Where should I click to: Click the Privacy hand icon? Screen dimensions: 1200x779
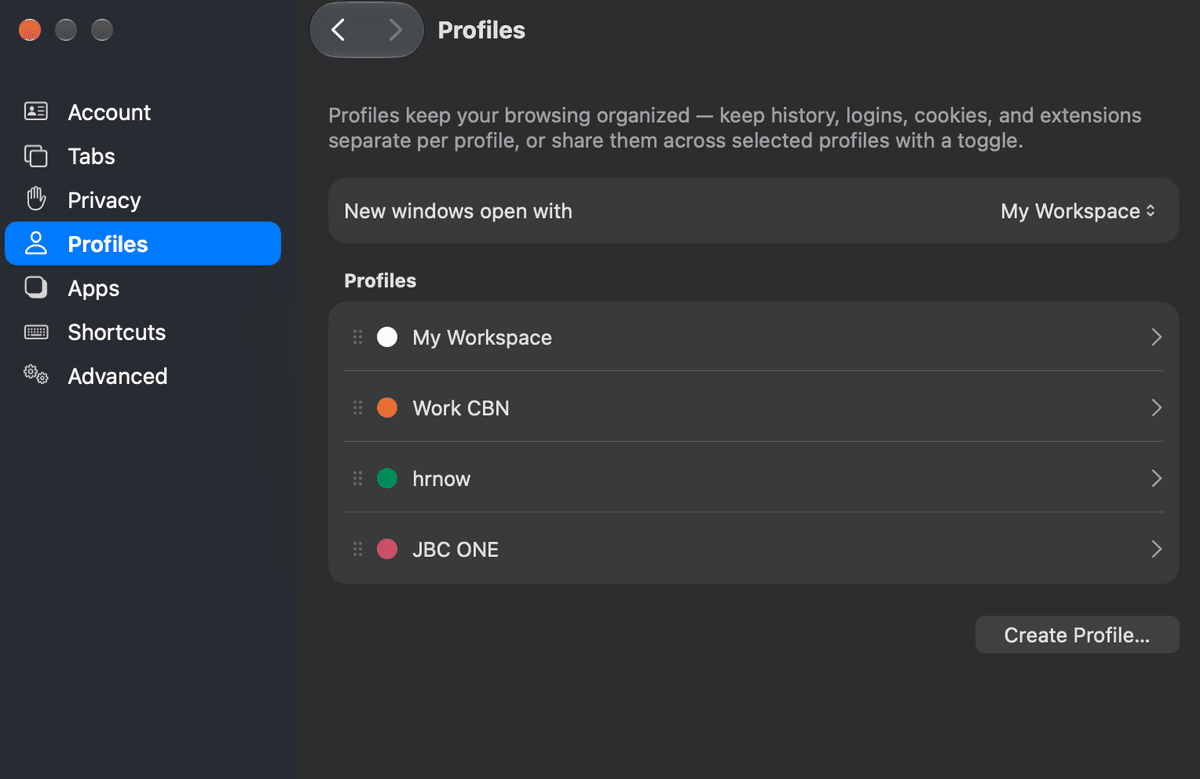click(36, 199)
